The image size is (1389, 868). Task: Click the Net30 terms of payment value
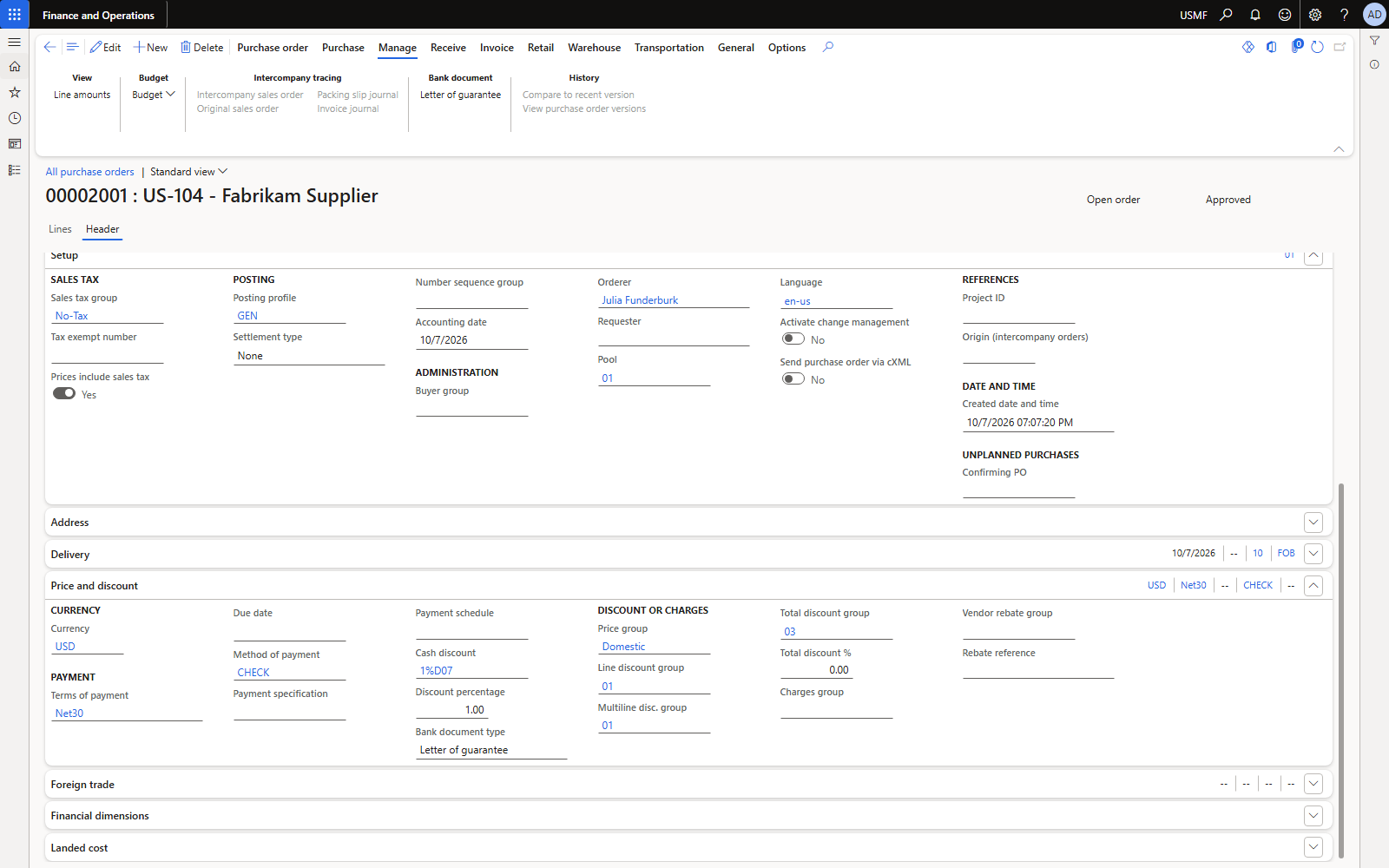[x=69, y=713]
